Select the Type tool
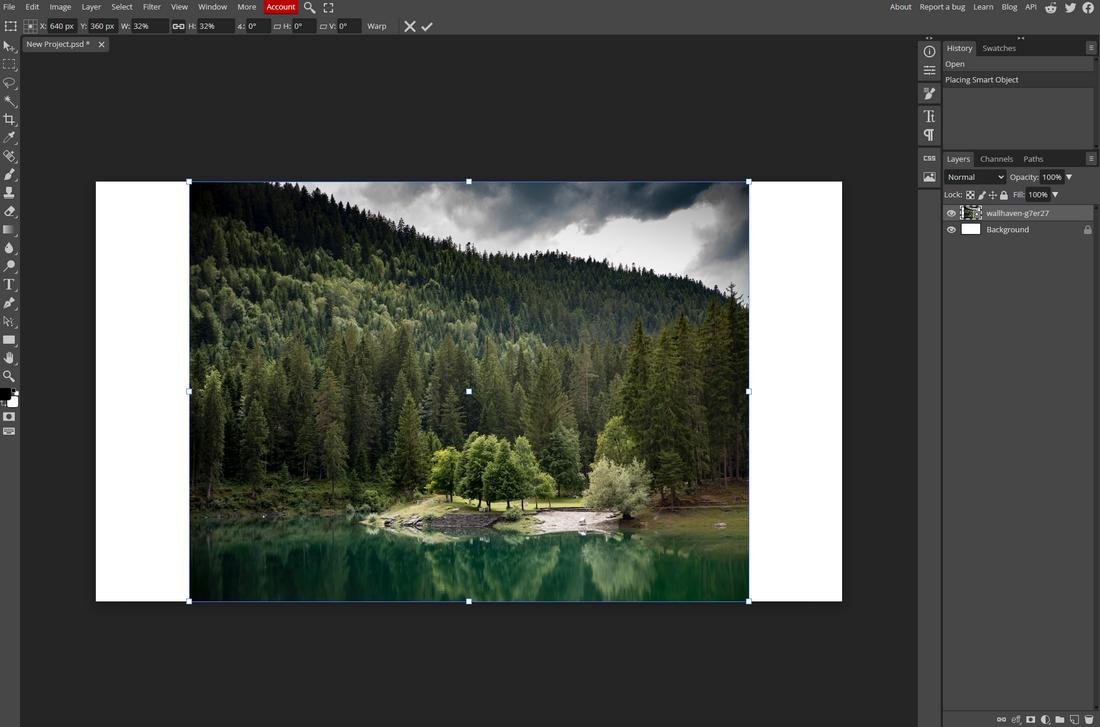Viewport: 1100px width, 727px height. tap(10, 284)
